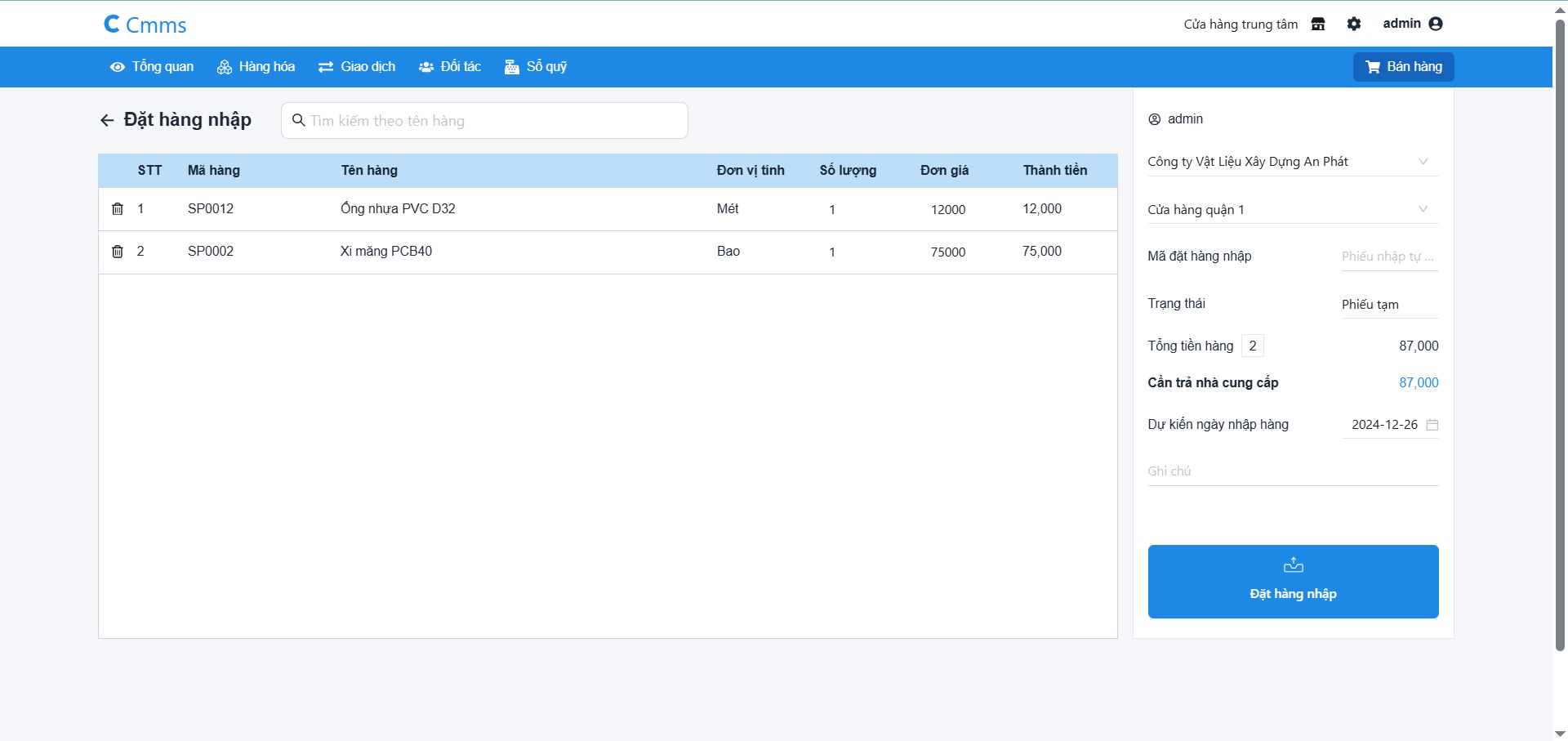
Task: Open the Tổng quan menu
Action: click(x=152, y=67)
